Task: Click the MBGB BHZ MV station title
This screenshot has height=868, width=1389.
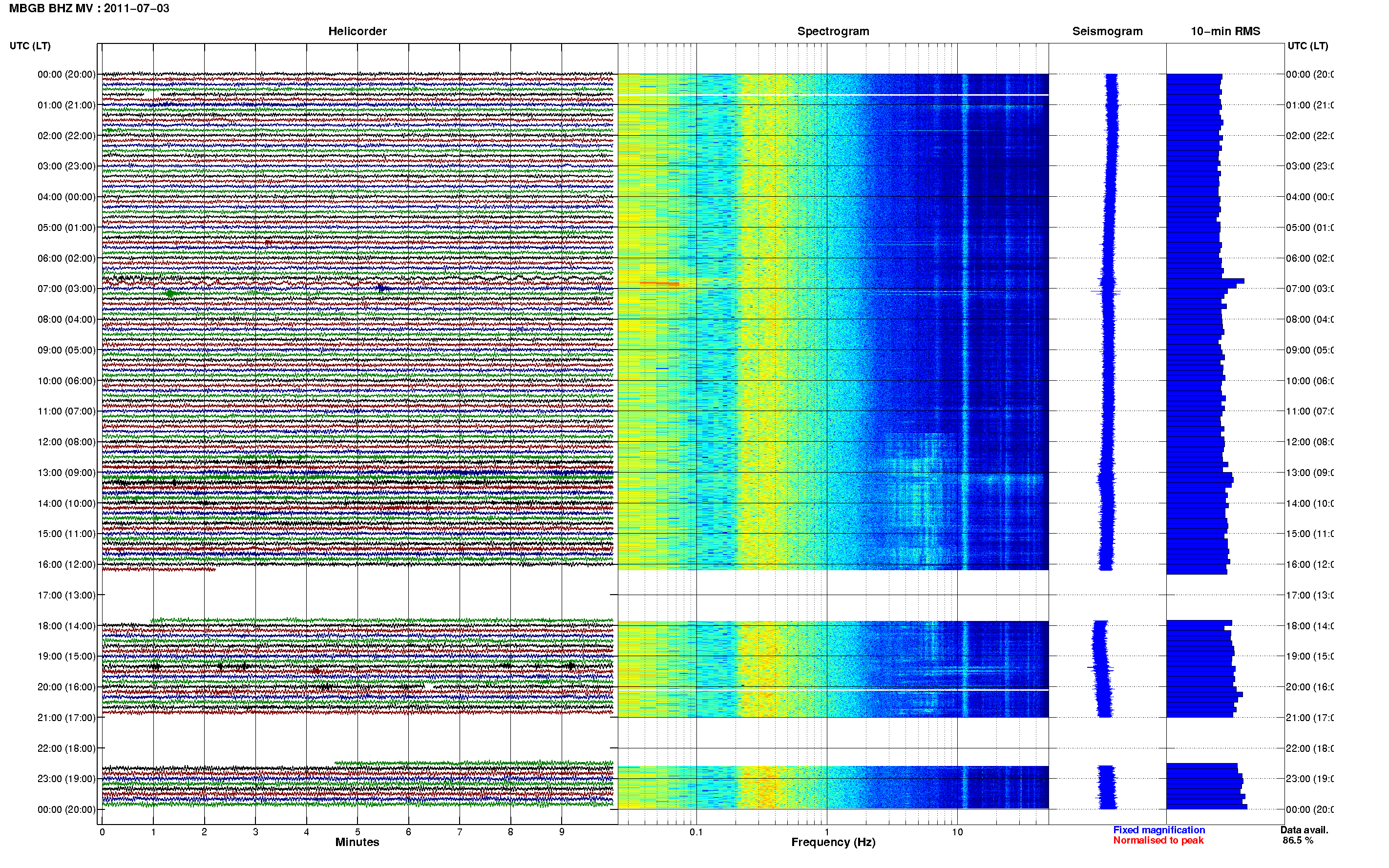Action: click(x=89, y=9)
